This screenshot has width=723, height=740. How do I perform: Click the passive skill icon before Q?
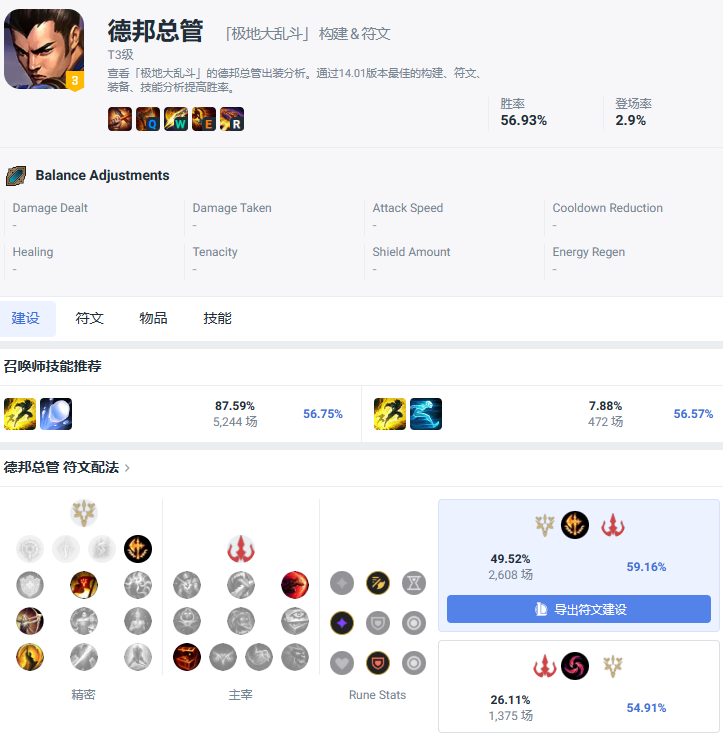pyautogui.click(x=120, y=118)
